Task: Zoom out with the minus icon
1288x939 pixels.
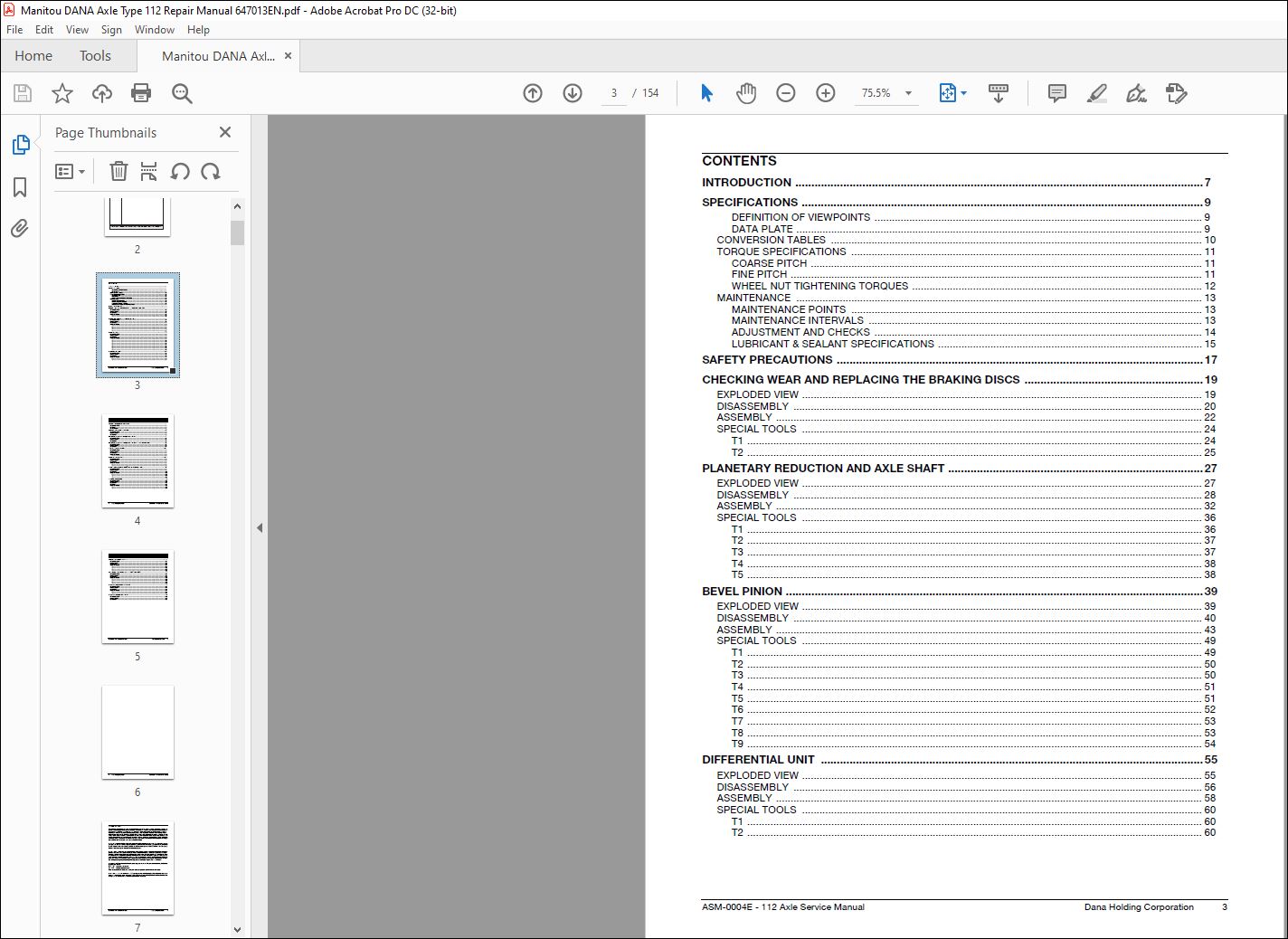Action: click(x=786, y=93)
